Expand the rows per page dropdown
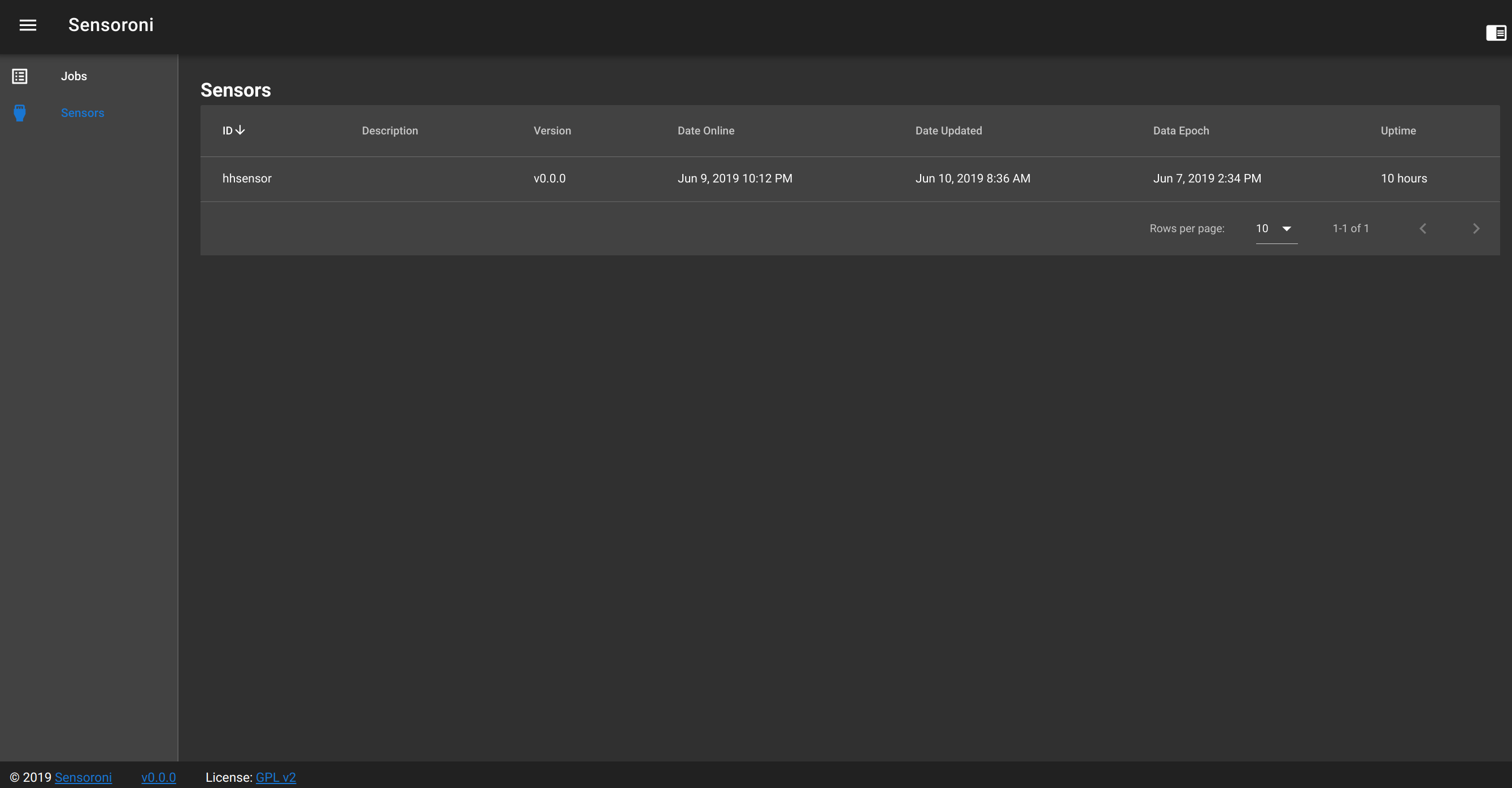Image resolution: width=1512 pixels, height=788 pixels. click(1276, 228)
